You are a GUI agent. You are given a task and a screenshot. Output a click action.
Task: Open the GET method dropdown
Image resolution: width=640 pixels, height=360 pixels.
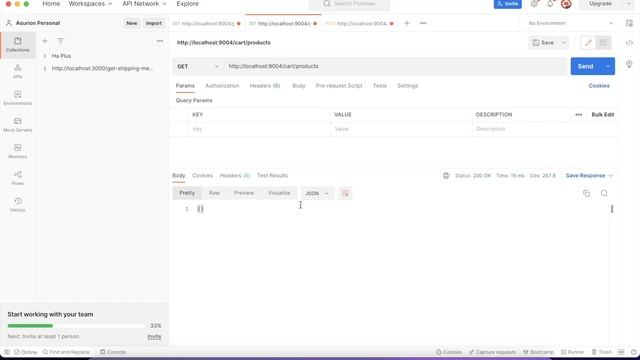point(198,67)
